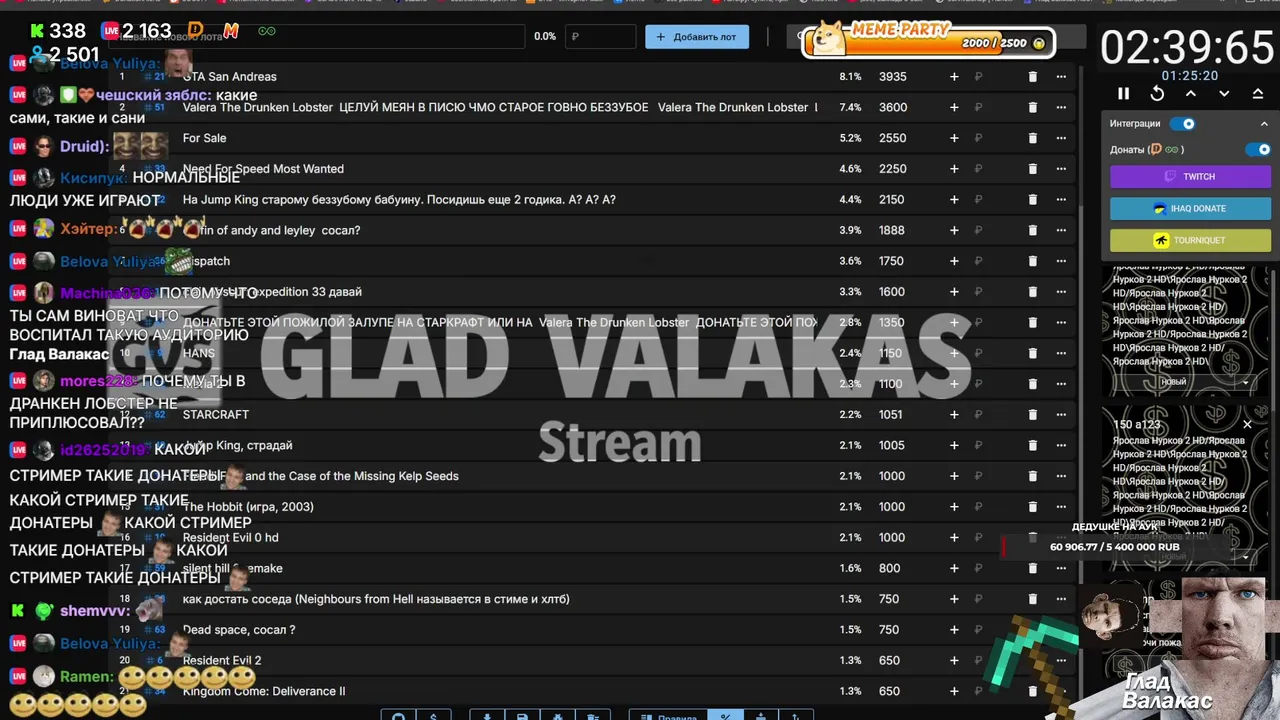Viewport: 1280px width, 720px height.
Task: Click plus on Need For Speed Most Wanted
Action: point(954,169)
